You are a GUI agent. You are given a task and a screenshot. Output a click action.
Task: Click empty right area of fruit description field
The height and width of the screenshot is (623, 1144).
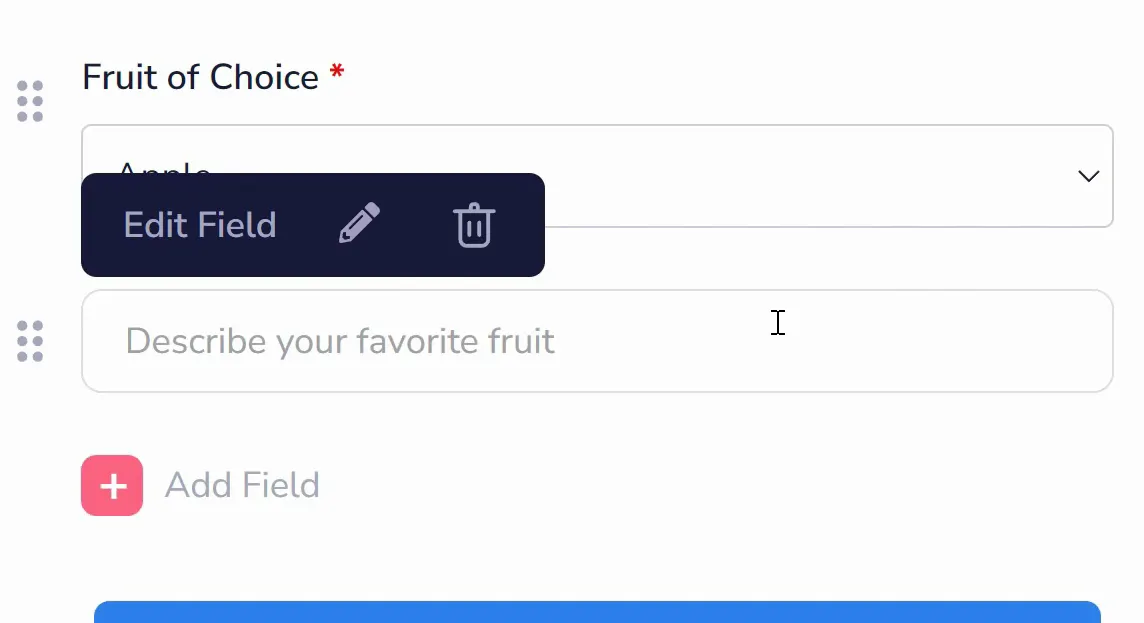(x=912, y=341)
